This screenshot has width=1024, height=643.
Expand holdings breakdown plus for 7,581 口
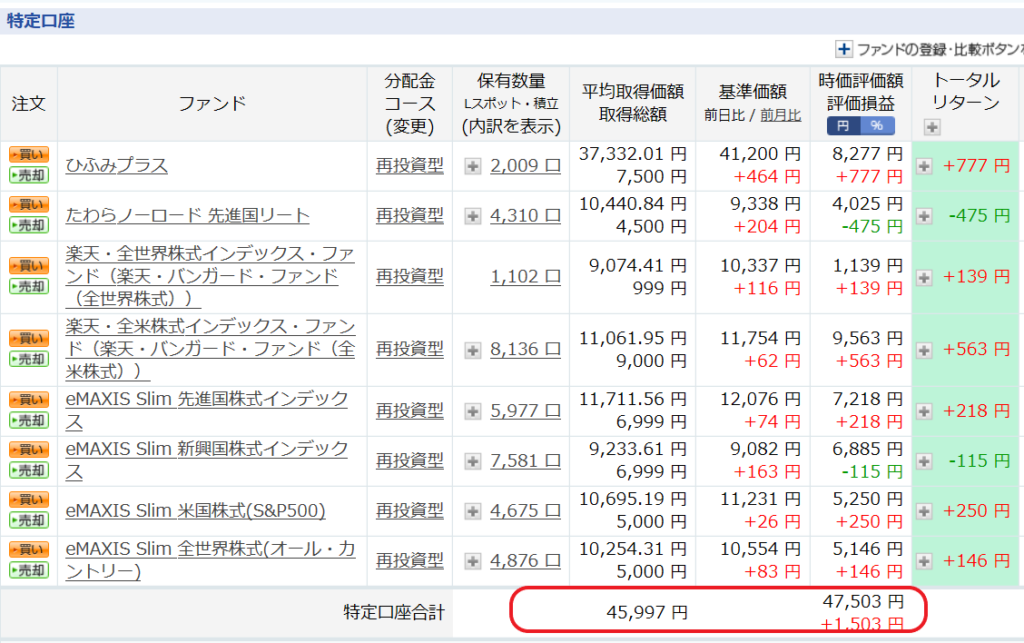click(473, 462)
